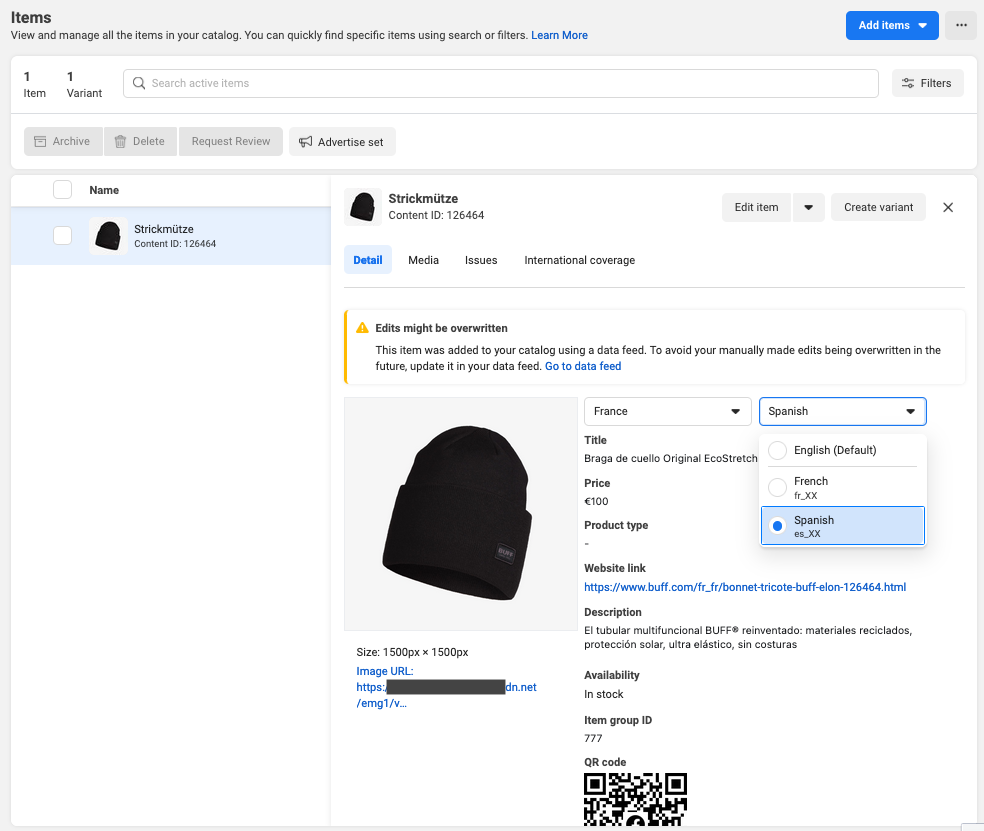This screenshot has height=831, width=984.
Task: Switch to the Media tab
Action: (424, 260)
